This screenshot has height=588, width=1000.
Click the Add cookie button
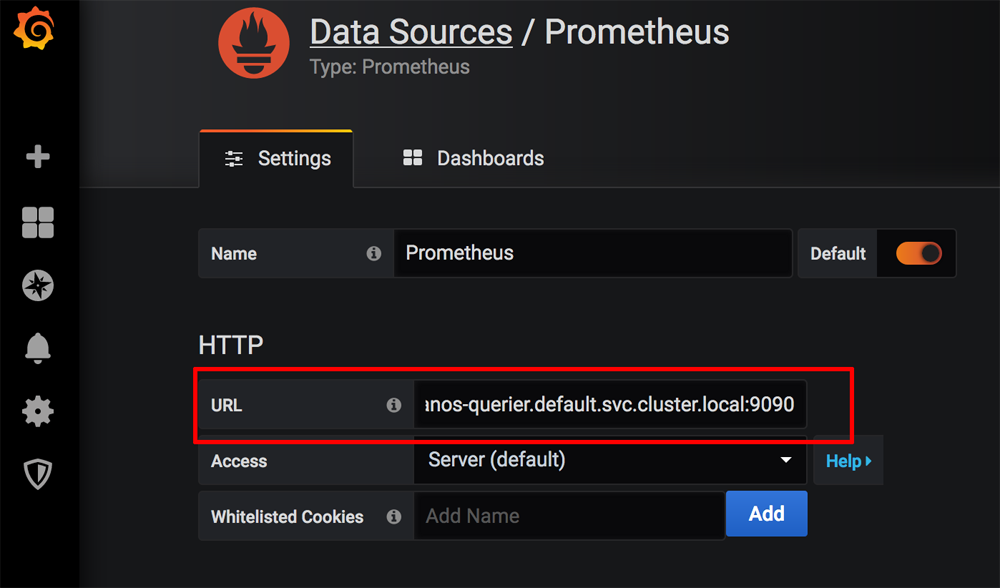pos(766,514)
